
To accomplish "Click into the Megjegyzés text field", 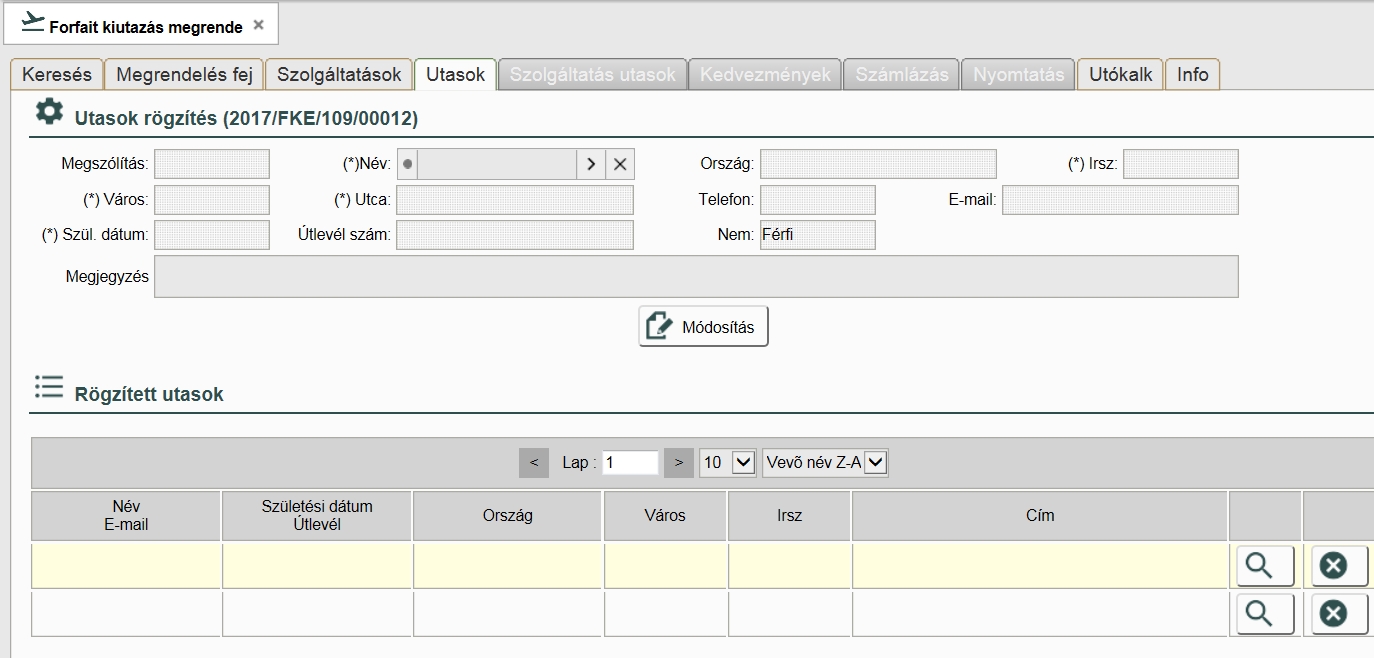I will [695, 277].
